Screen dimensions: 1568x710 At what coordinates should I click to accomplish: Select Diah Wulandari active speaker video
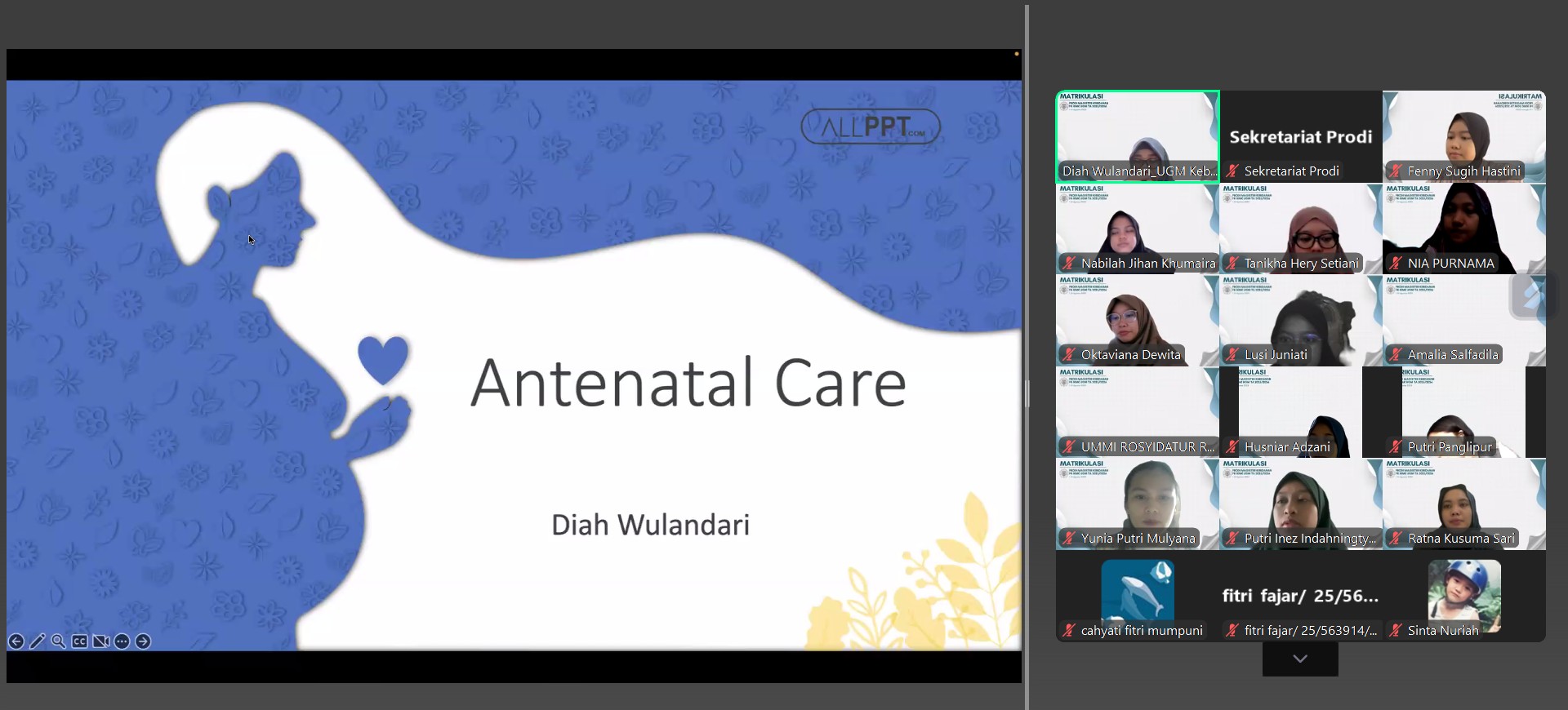point(1138,135)
